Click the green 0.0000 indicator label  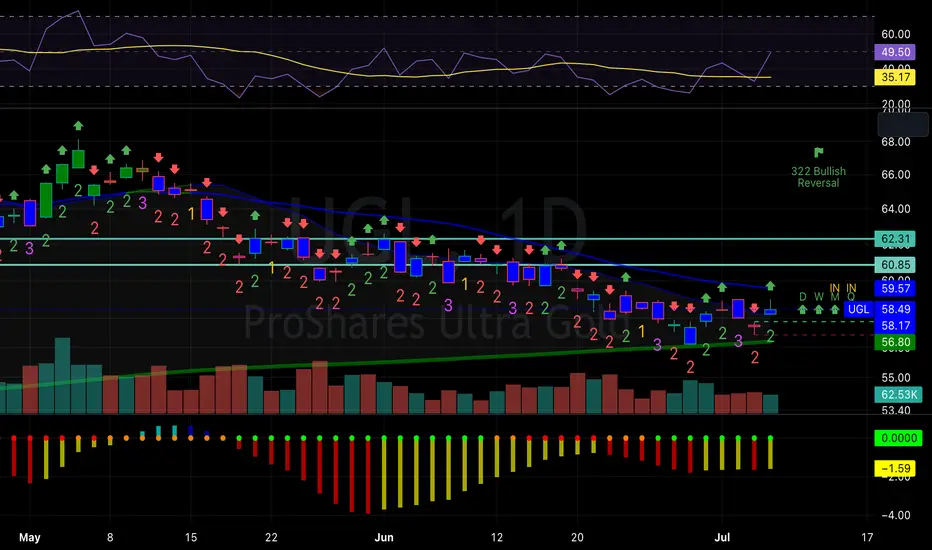pyautogui.click(x=898, y=438)
